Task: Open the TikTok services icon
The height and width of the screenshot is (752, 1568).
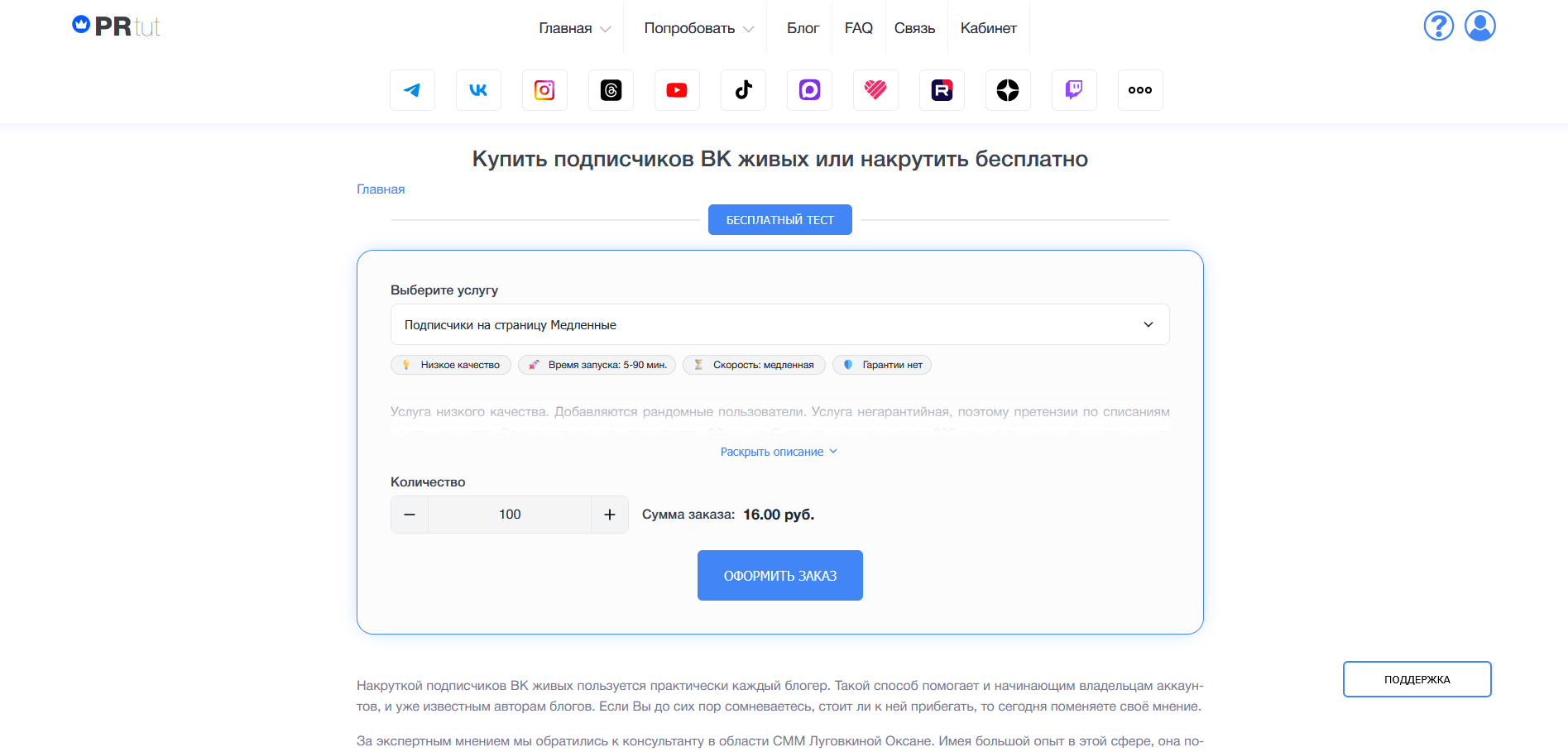Action: [743, 90]
